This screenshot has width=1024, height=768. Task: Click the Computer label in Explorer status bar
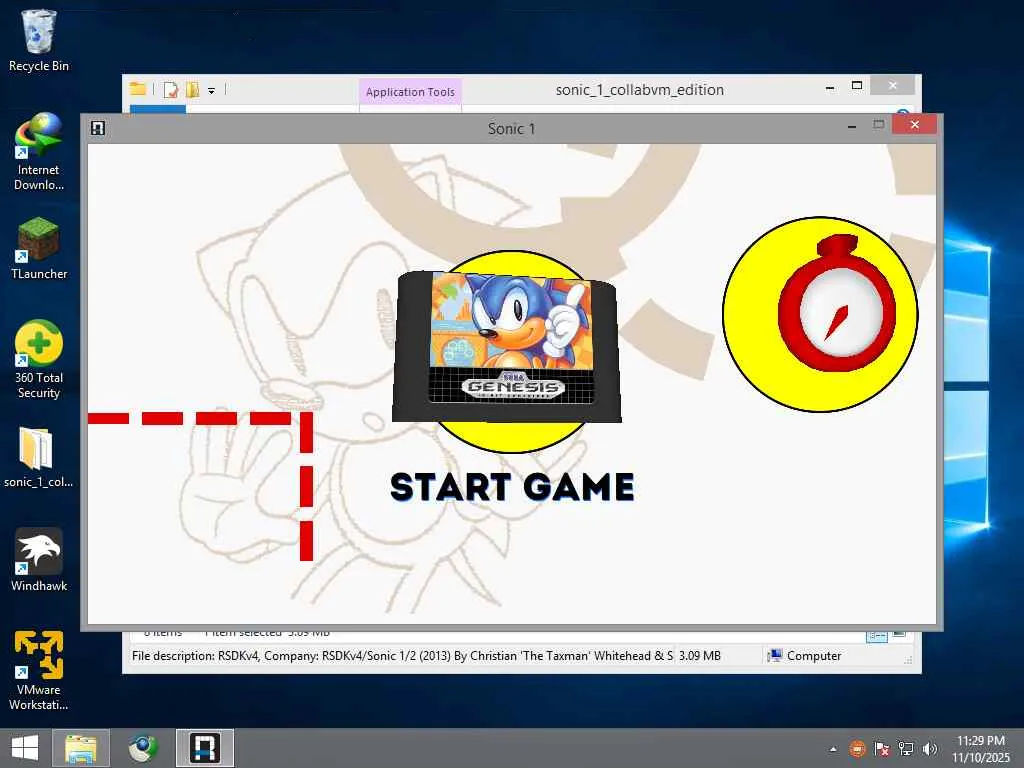point(814,656)
